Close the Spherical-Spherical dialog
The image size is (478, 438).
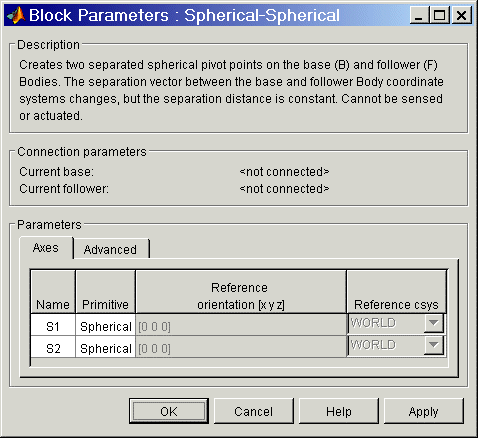click(x=462, y=15)
